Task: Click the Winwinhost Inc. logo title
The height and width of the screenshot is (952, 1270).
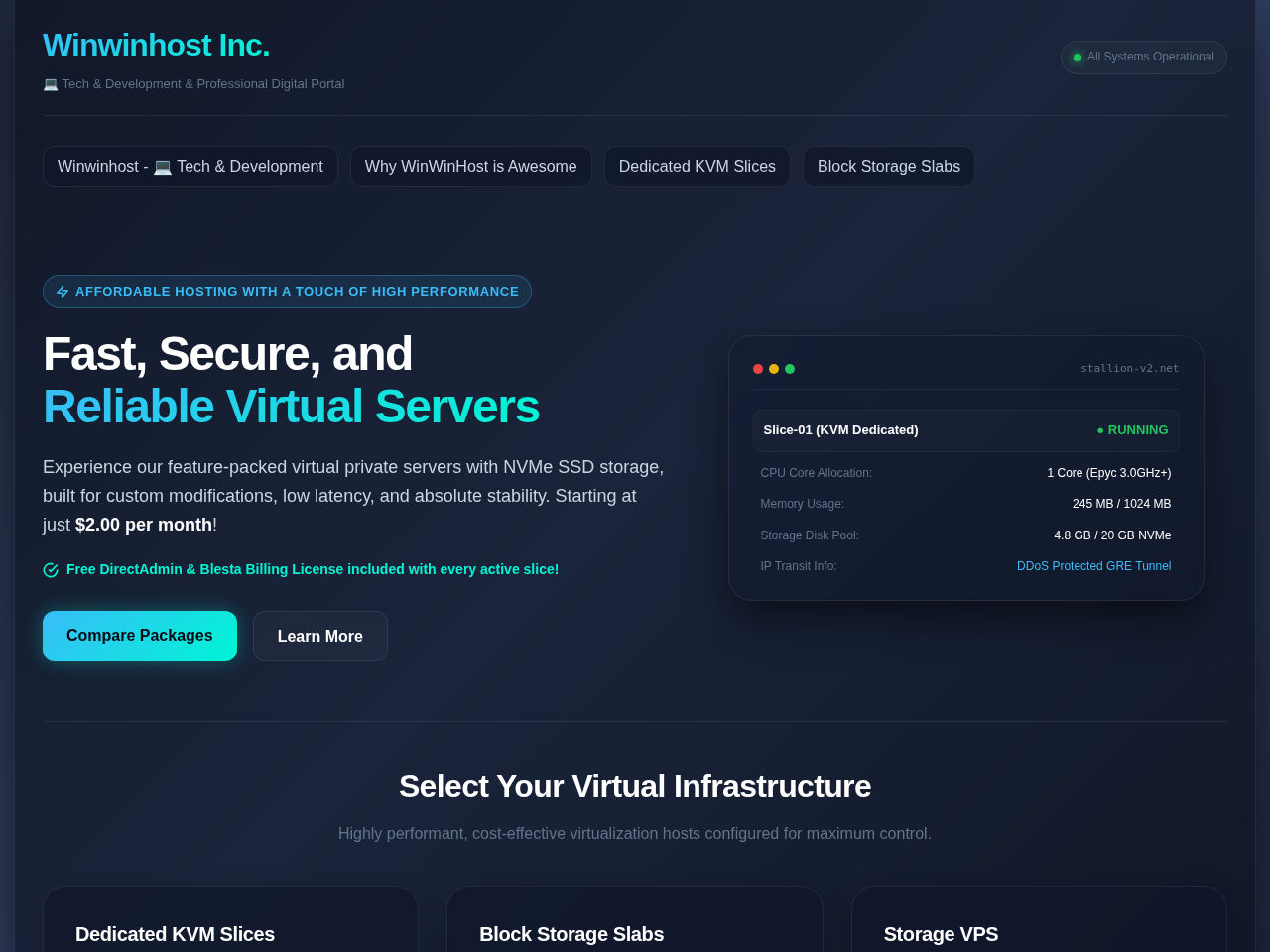Action: point(156,45)
